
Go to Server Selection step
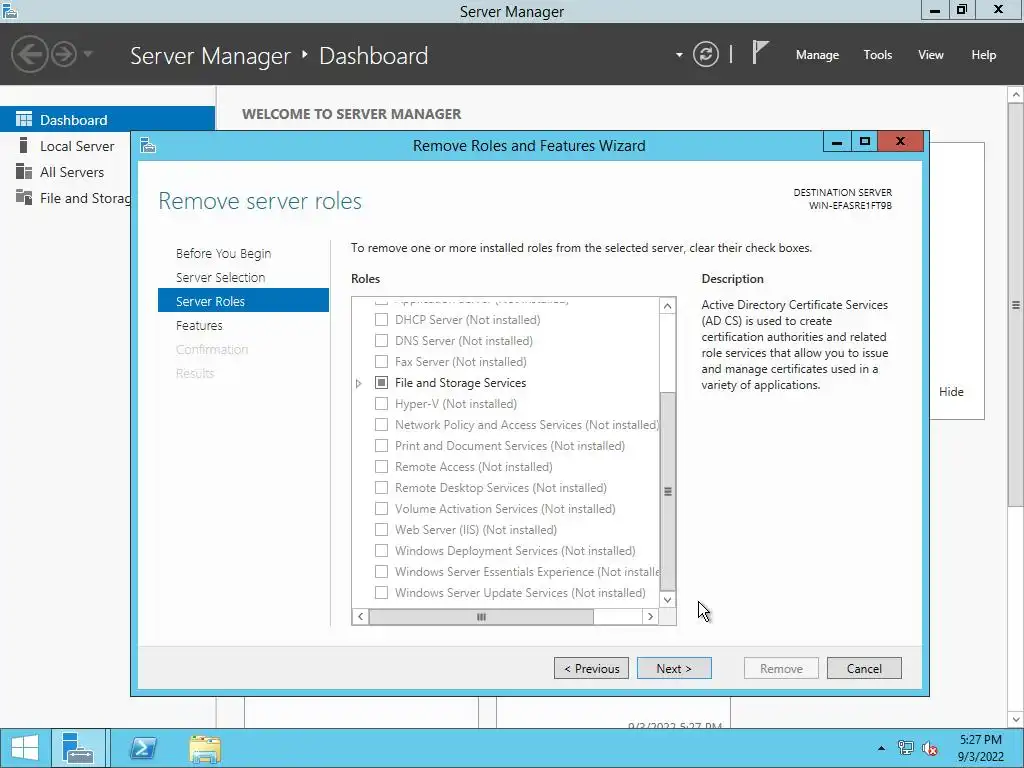click(x=220, y=278)
